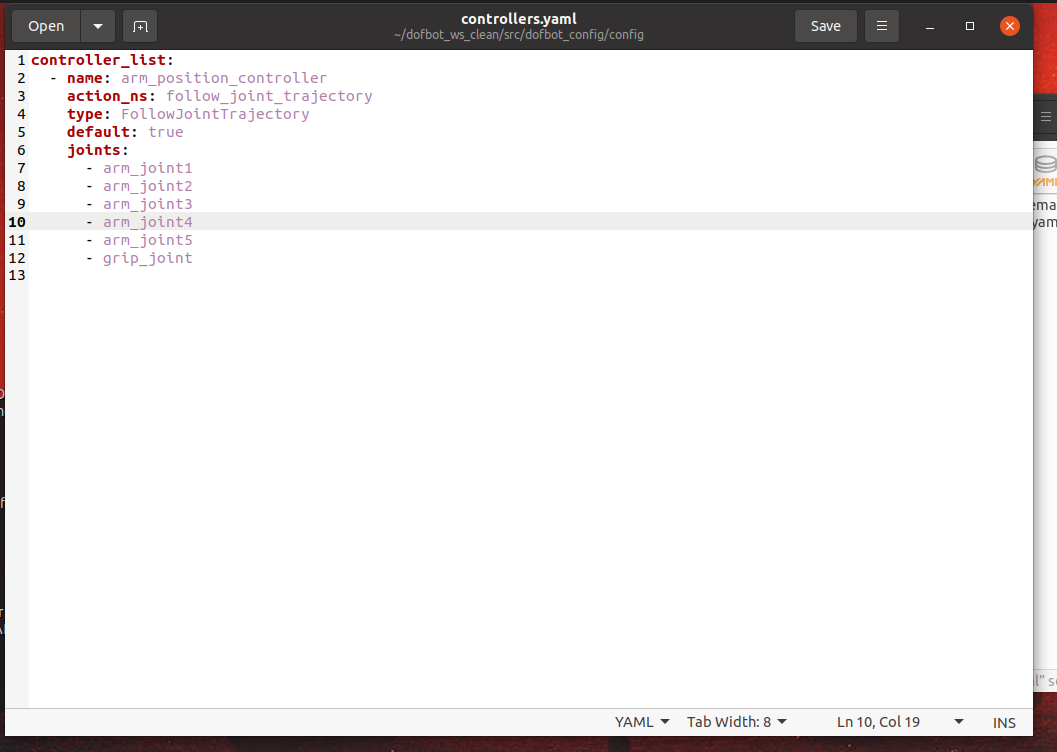The height and width of the screenshot is (752, 1057).
Task: Open the hamburger menu in the header bar
Action: pos(881,26)
